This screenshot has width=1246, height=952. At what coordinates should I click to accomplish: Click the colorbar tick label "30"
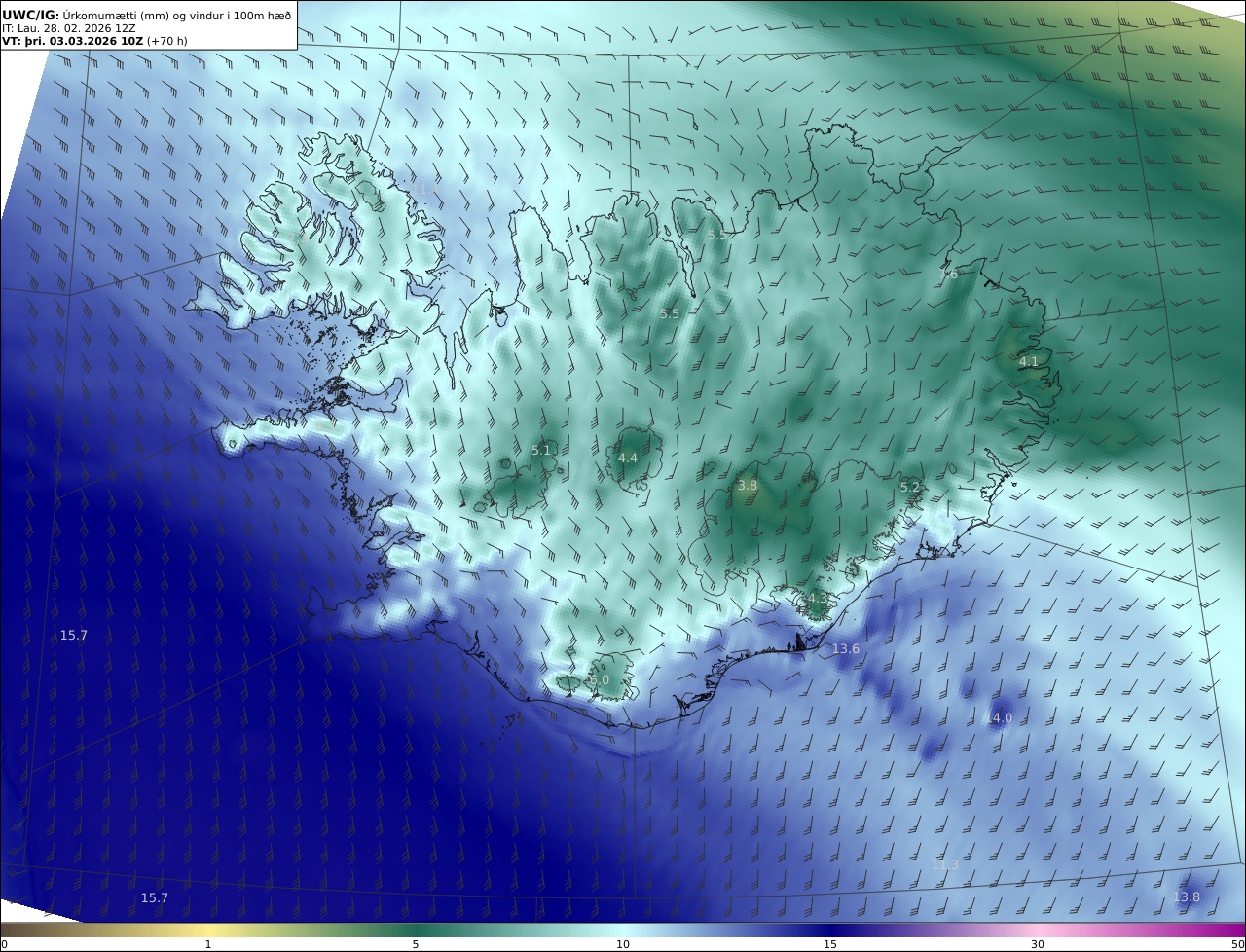pos(1038,944)
